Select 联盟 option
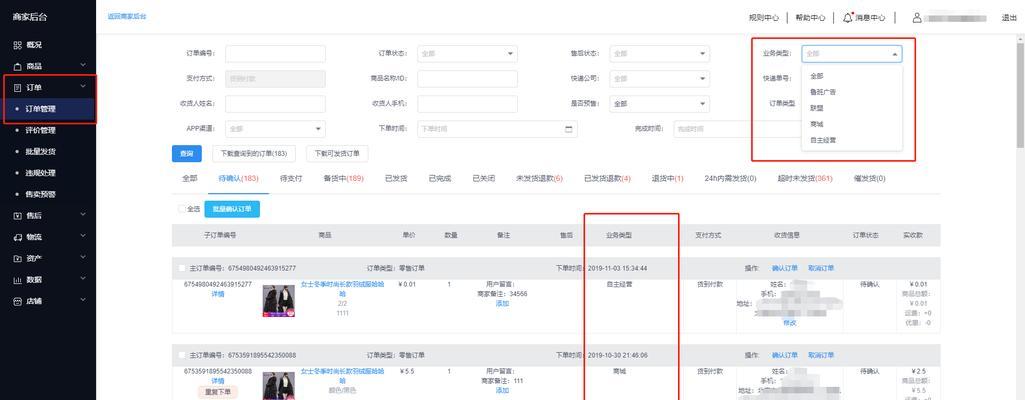This screenshot has height=400, width=1025. 852,108
